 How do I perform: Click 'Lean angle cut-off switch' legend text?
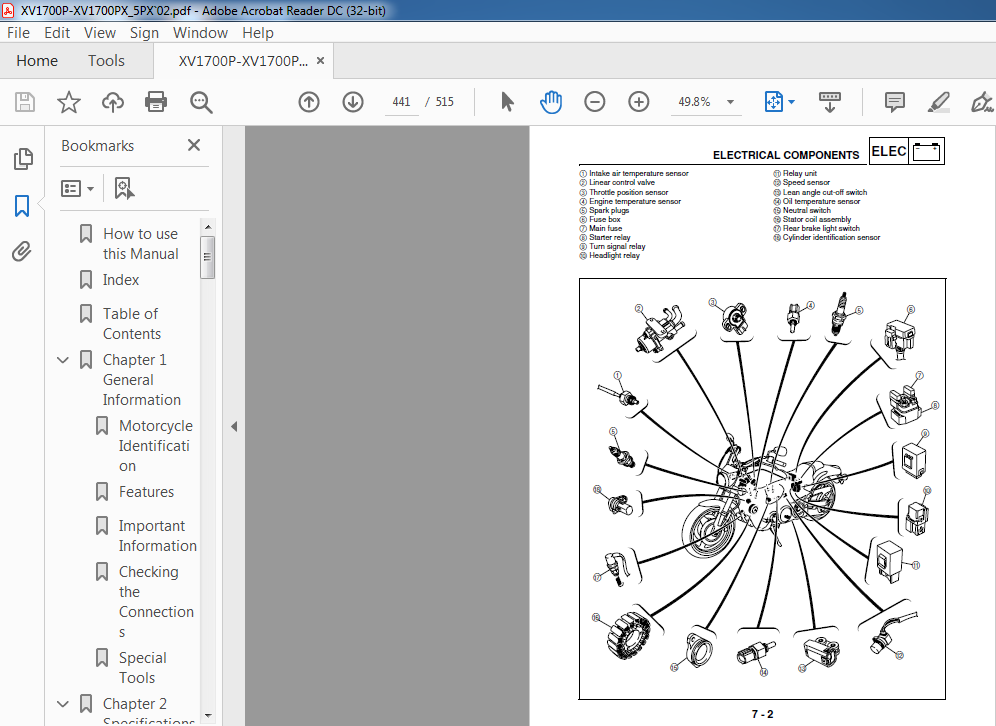[x=824, y=192]
